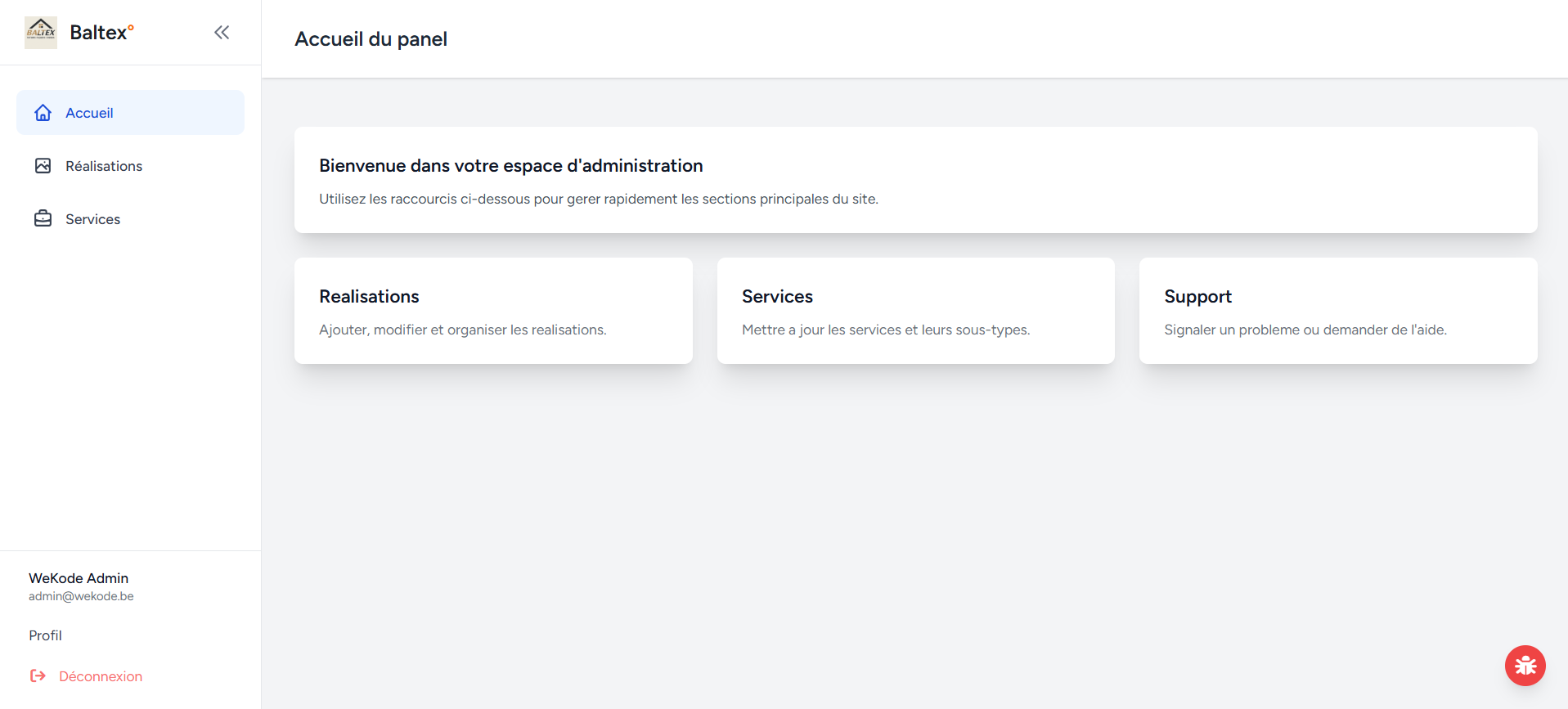This screenshot has width=1568, height=709.
Task: Open the red bug report button
Action: tap(1525, 666)
